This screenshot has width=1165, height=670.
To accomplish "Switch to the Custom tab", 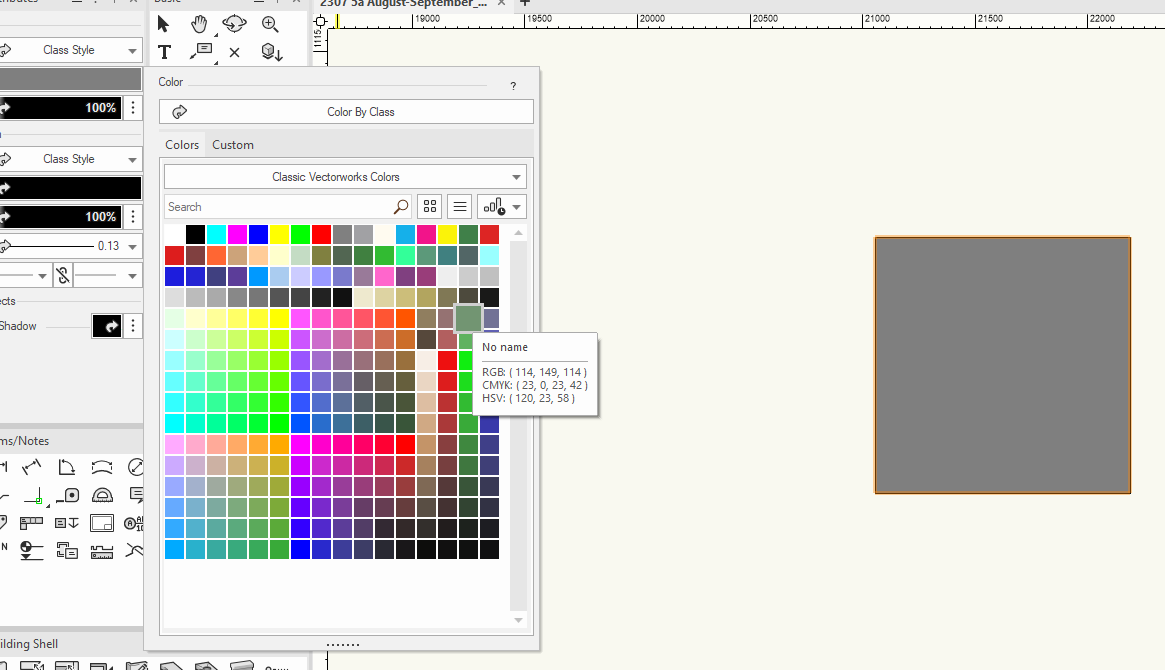I will pos(233,144).
